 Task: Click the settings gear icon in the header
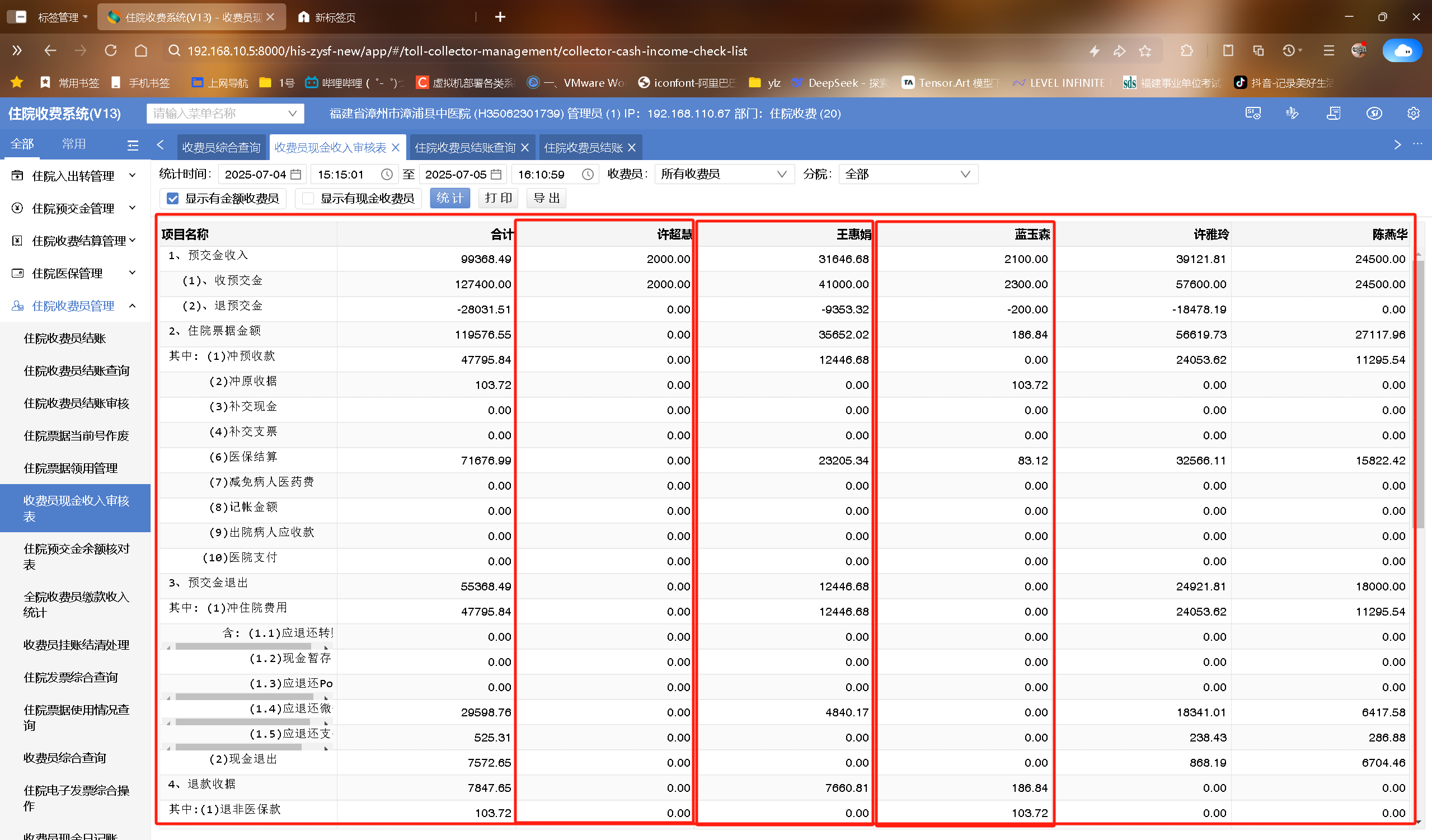pos(1412,114)
